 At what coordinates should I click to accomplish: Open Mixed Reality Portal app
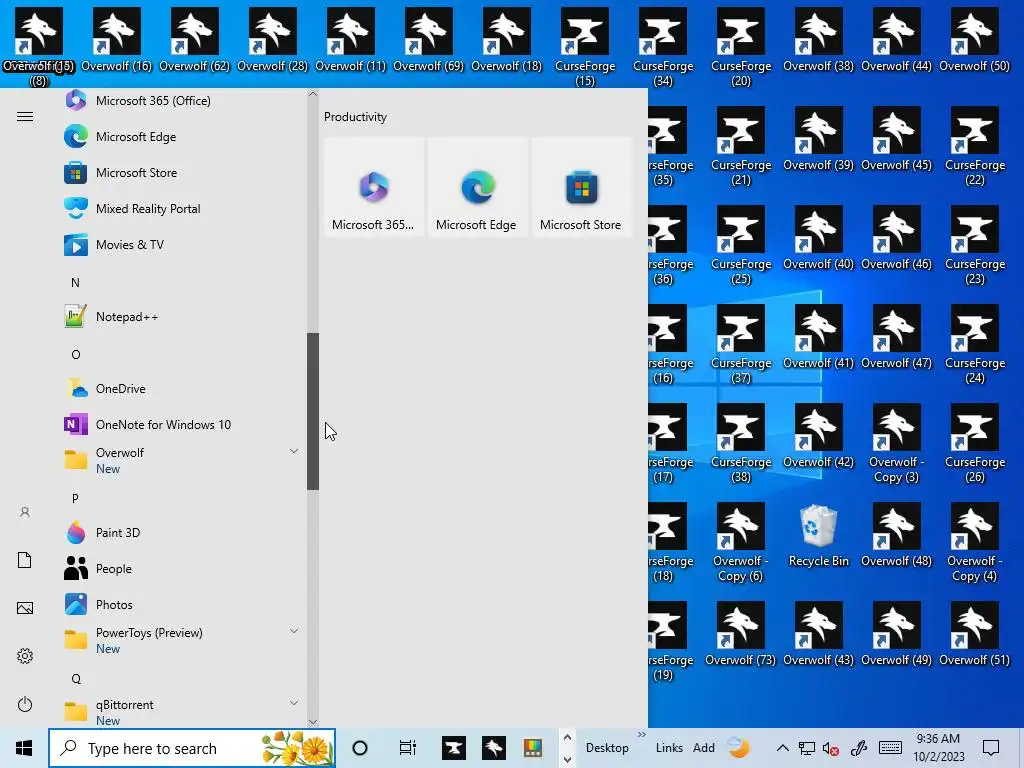click(183, 208)
